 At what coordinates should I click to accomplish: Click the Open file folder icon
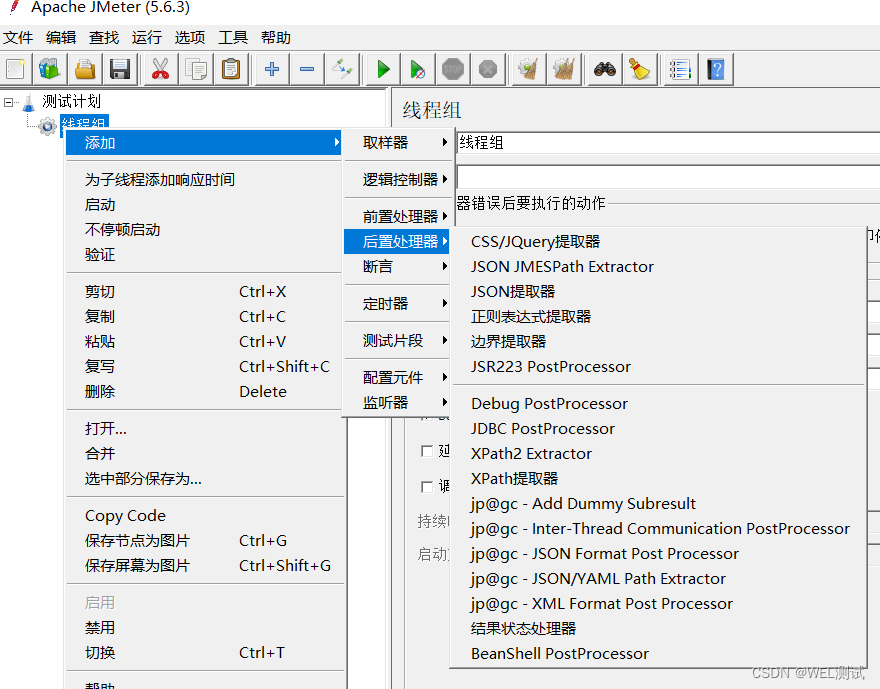tap(85, 69)
